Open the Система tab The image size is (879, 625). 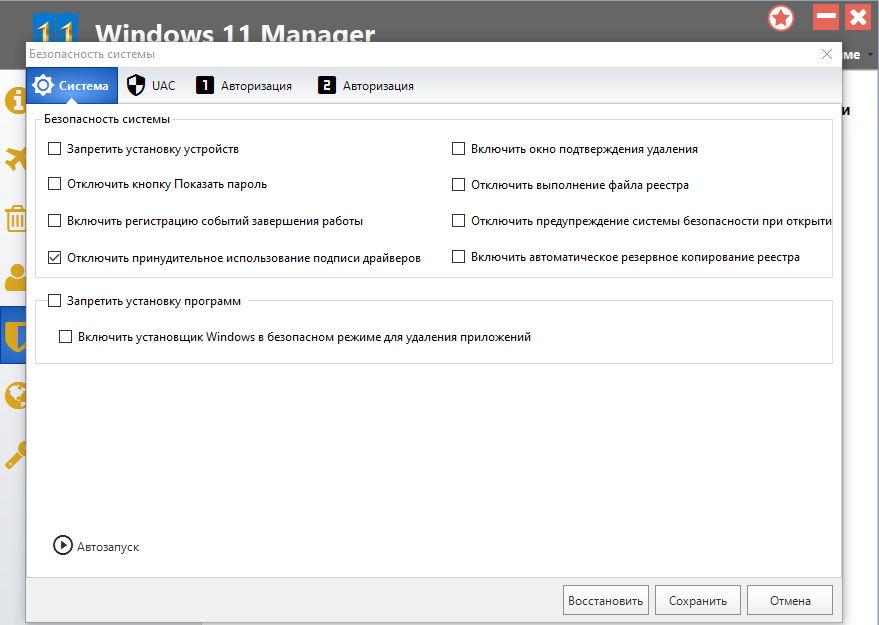(72, 86)
